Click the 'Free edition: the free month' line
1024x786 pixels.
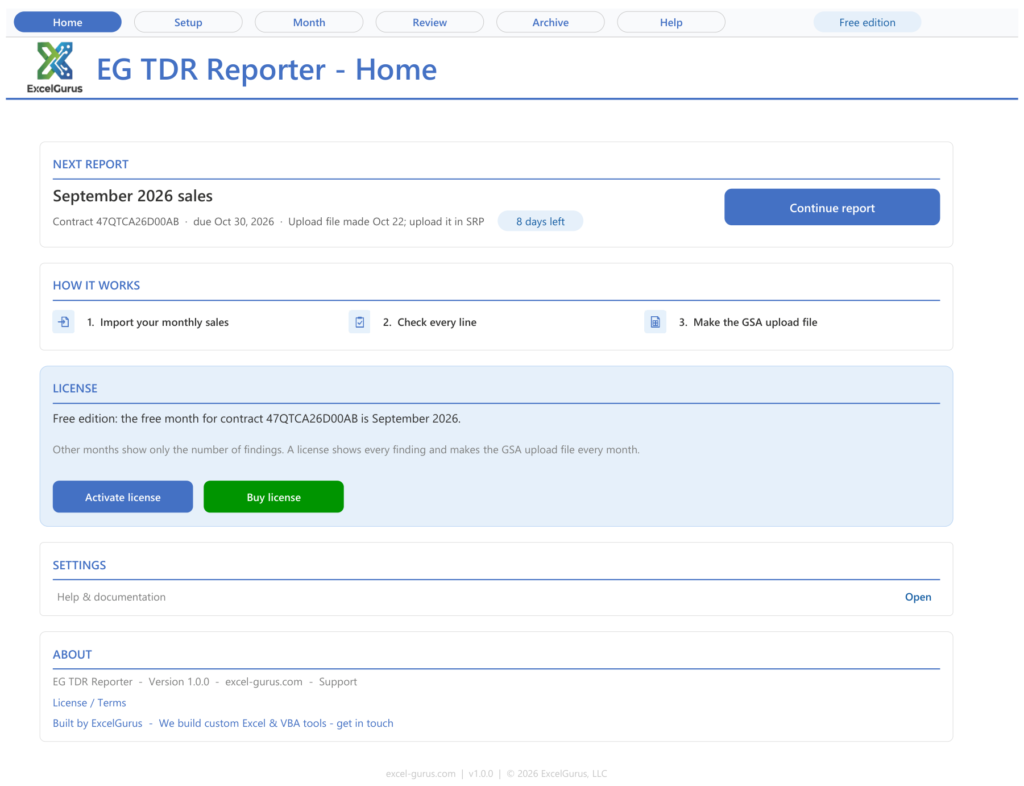[x=257, y=418]
